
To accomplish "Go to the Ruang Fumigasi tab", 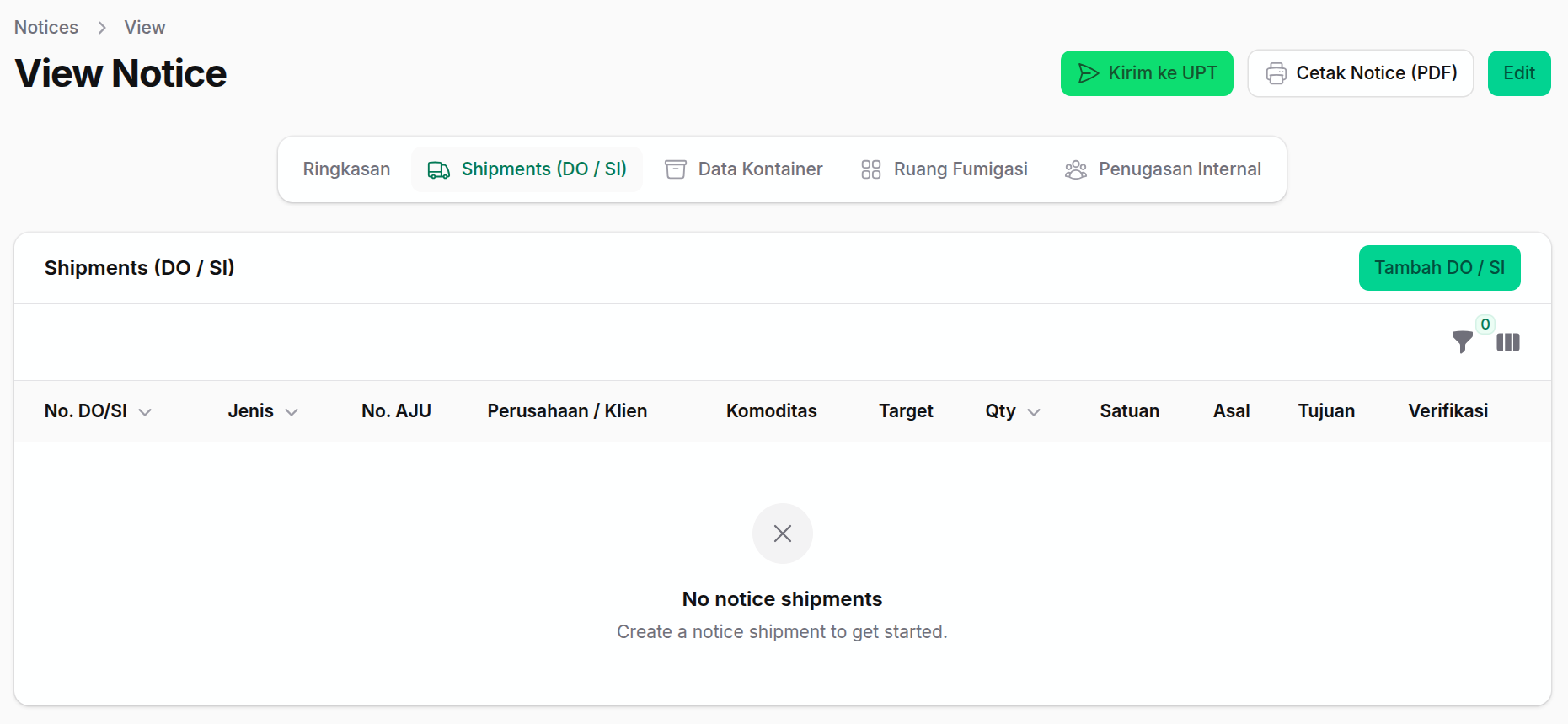I will (944, 169).
